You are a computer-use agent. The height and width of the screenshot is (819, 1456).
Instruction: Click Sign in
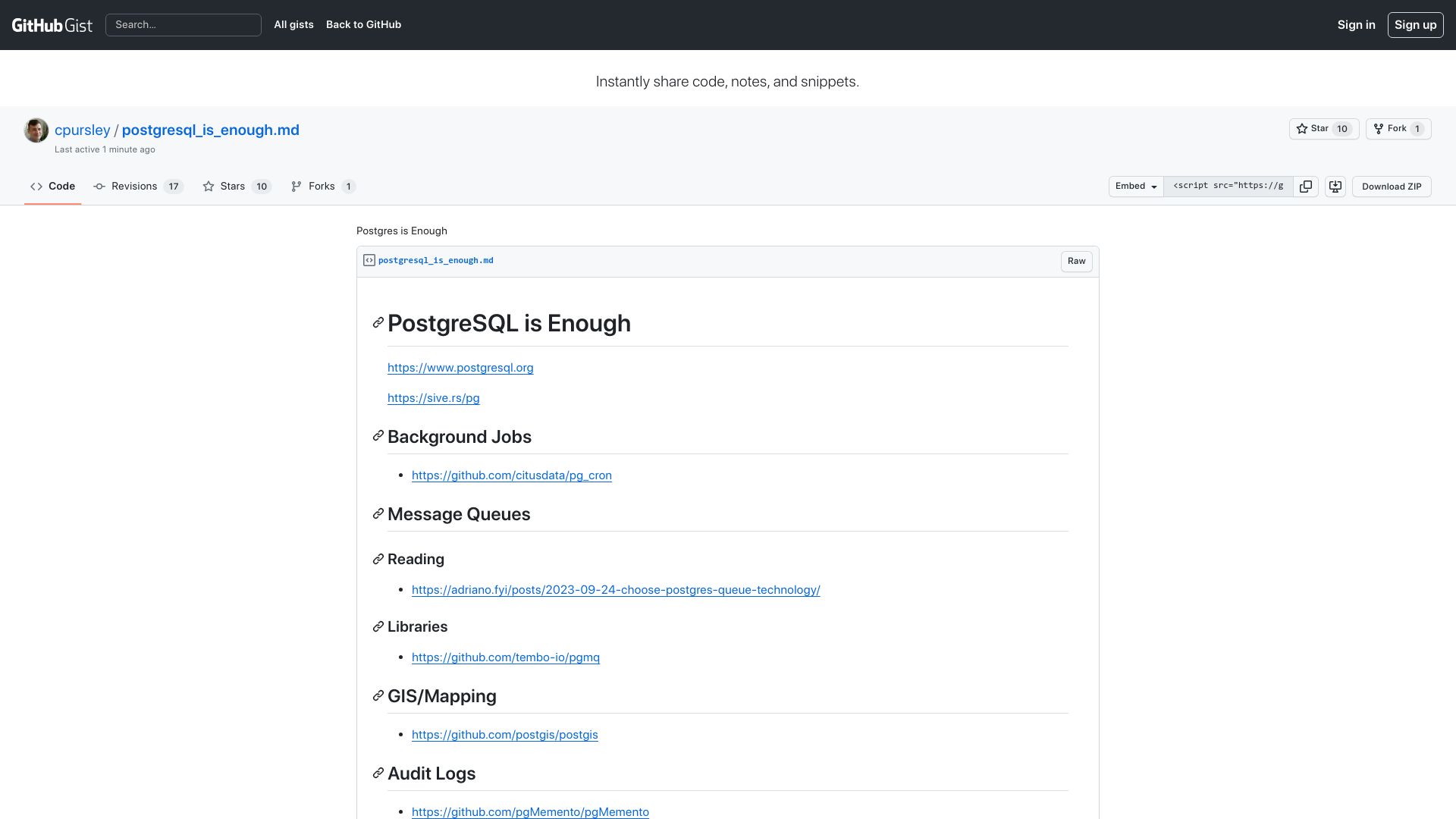coord(1356,25)
